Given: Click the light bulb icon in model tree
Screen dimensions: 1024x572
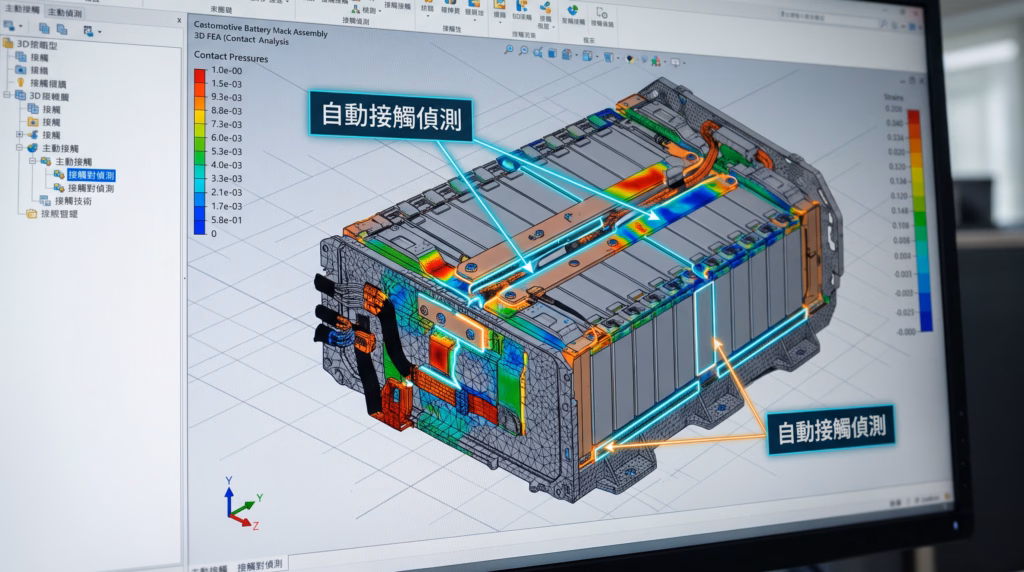Looking at the screenshot, I should (x=20, y=82).
